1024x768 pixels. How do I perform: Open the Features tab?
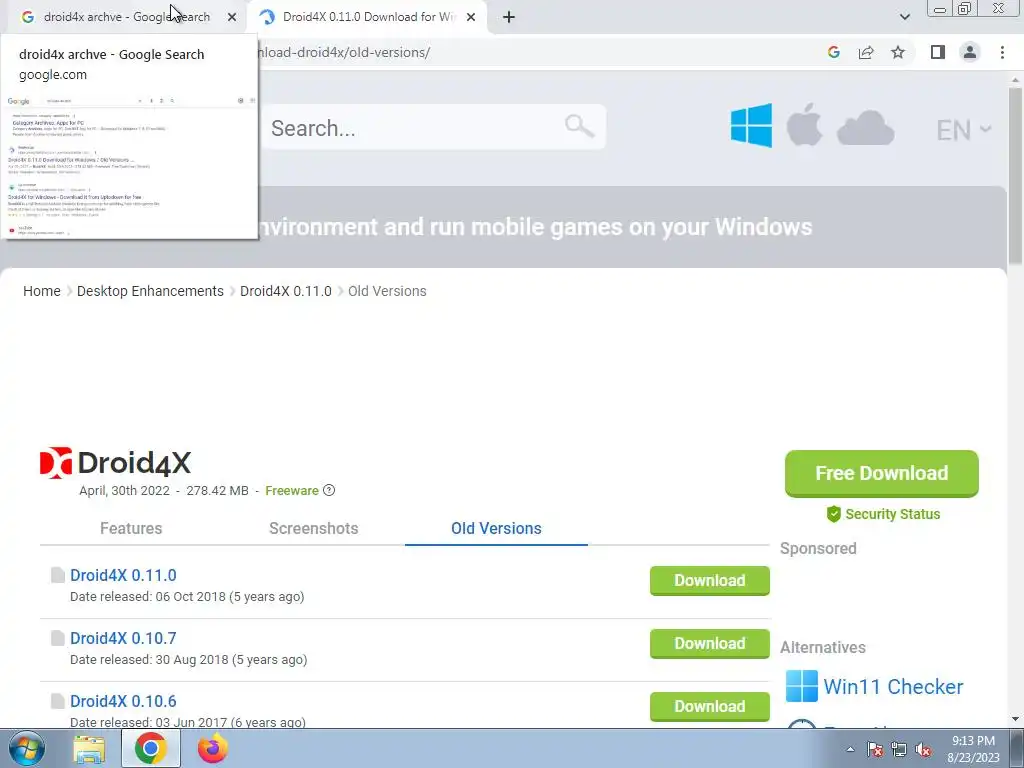tap(131, 528)
